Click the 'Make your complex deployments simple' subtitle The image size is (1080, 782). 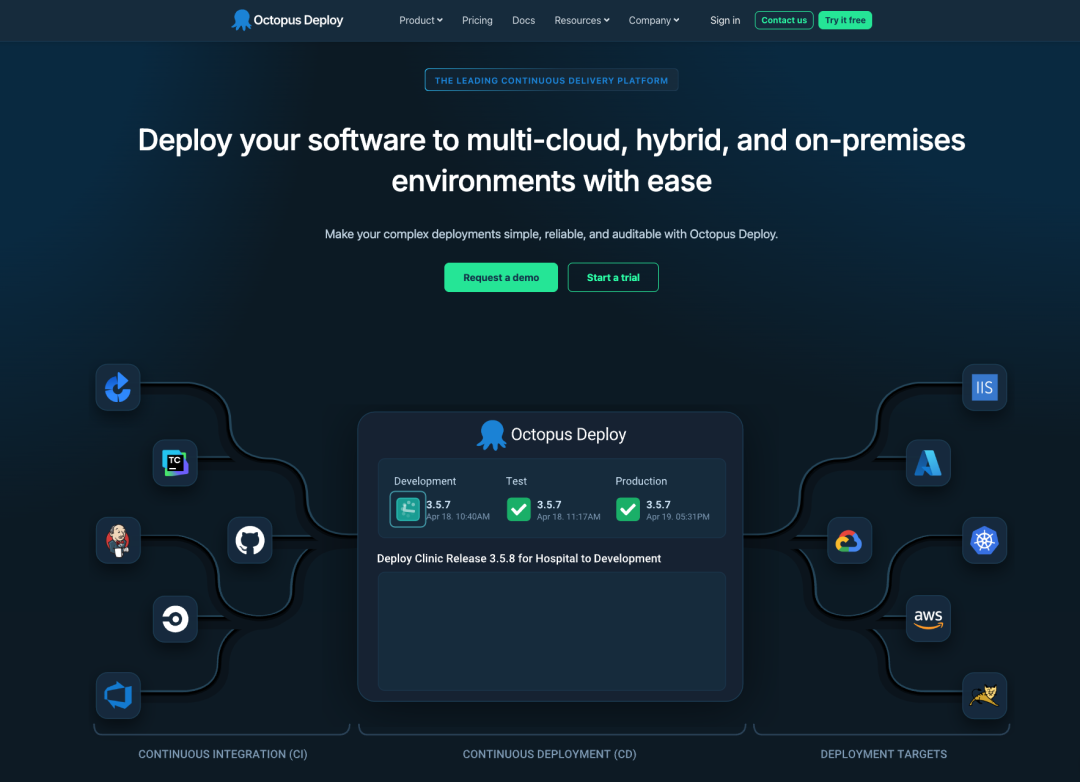click(x=551, y=234)
